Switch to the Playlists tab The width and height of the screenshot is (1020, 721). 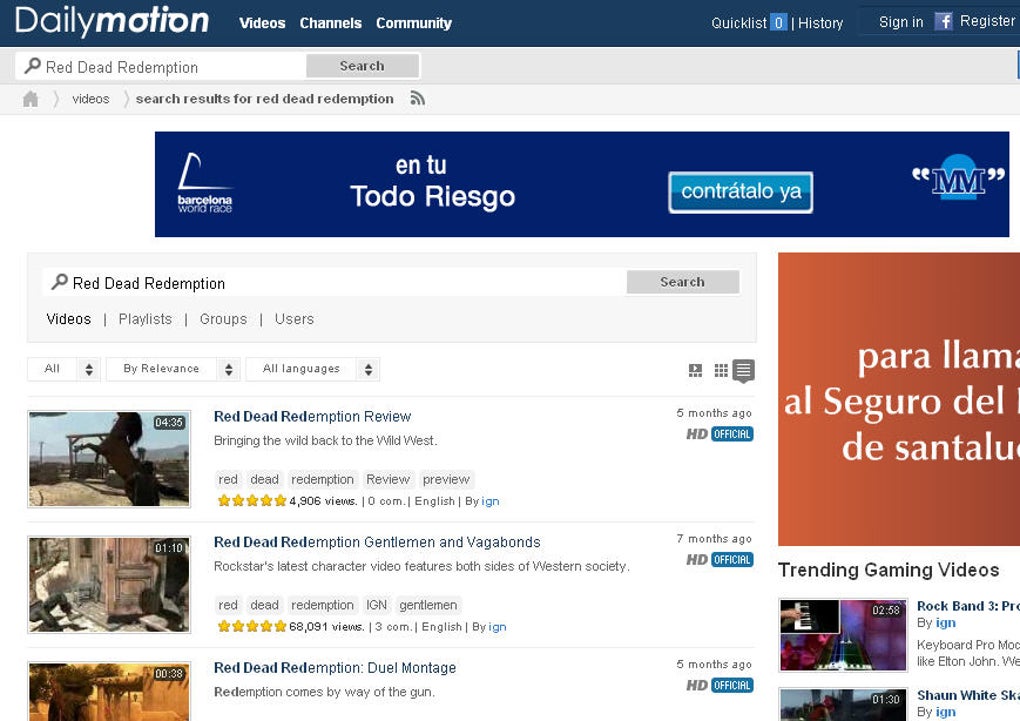coord(145,320)
